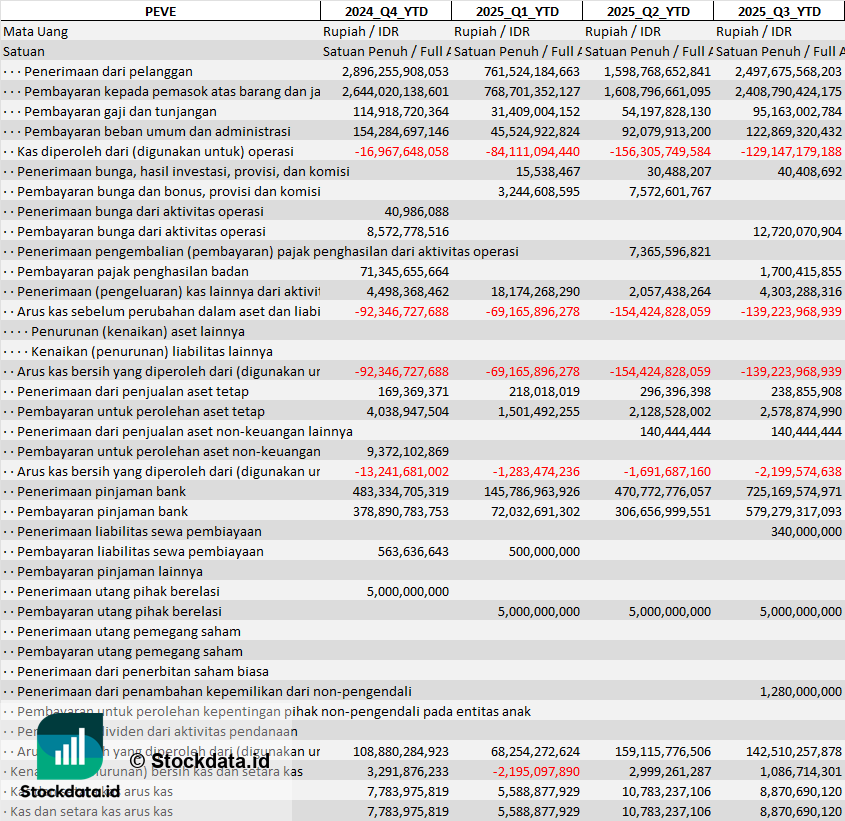
Task: Select the PEVE header cell
Action: click(160, 11)
